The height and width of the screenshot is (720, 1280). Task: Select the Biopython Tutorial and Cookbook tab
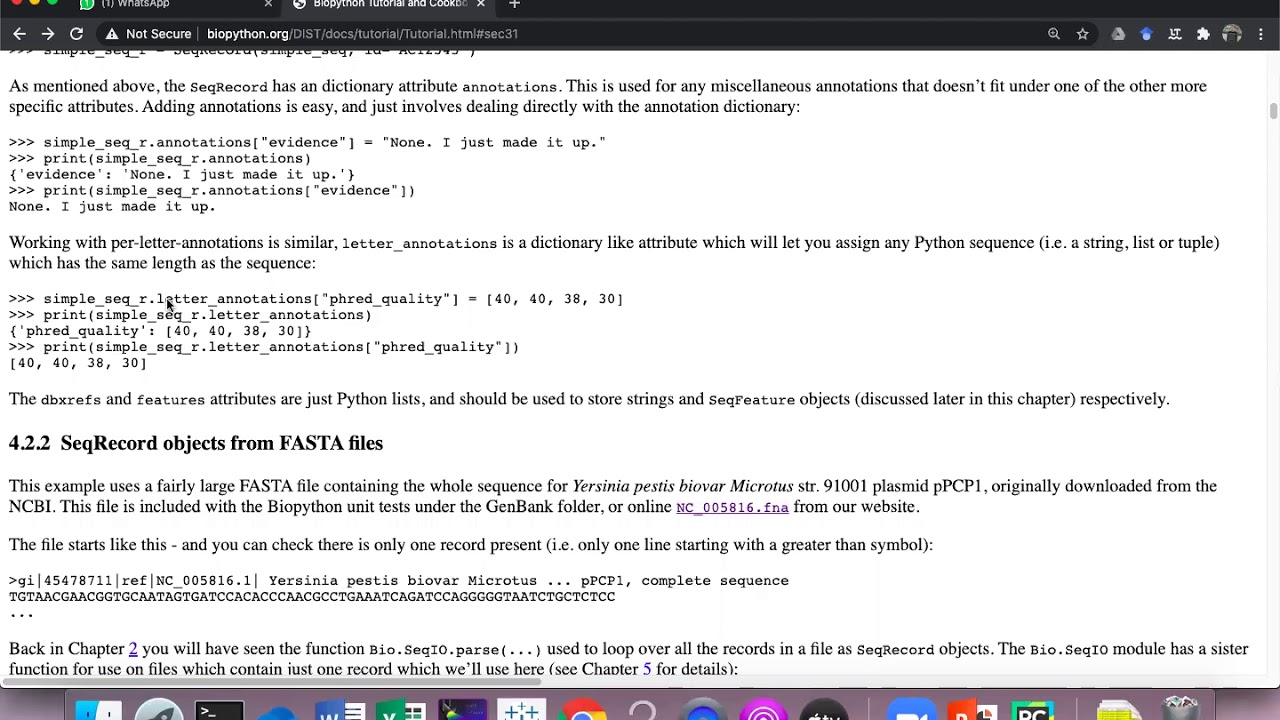pyautogui.click(x=390, y=5)
